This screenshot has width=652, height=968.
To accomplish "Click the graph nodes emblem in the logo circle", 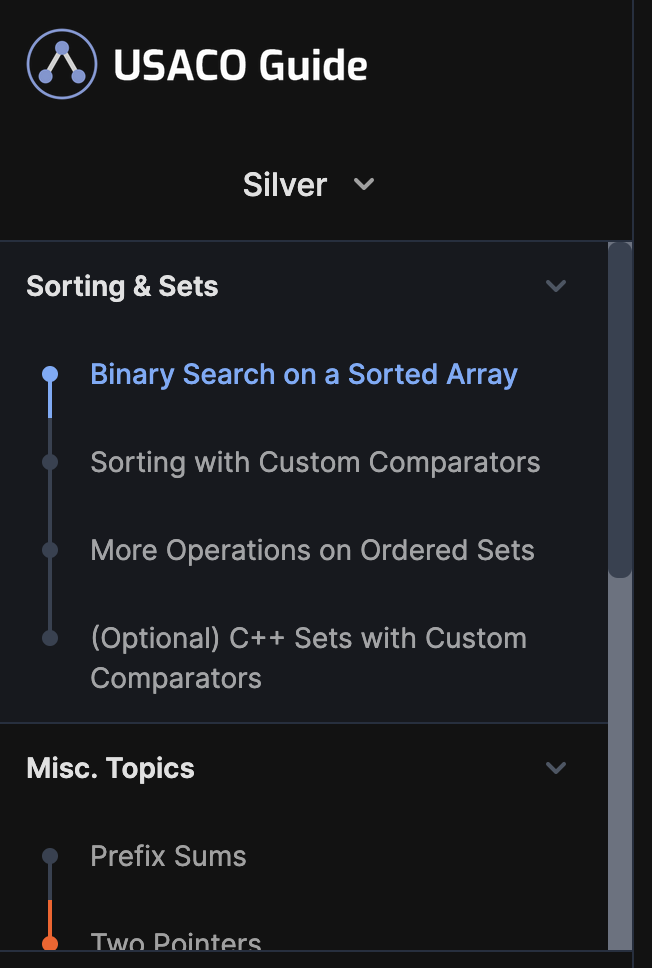I will tap(62, 63).
